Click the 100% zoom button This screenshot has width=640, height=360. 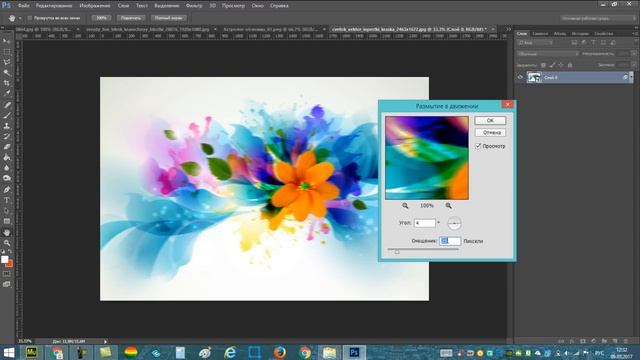tap(101, 18)
